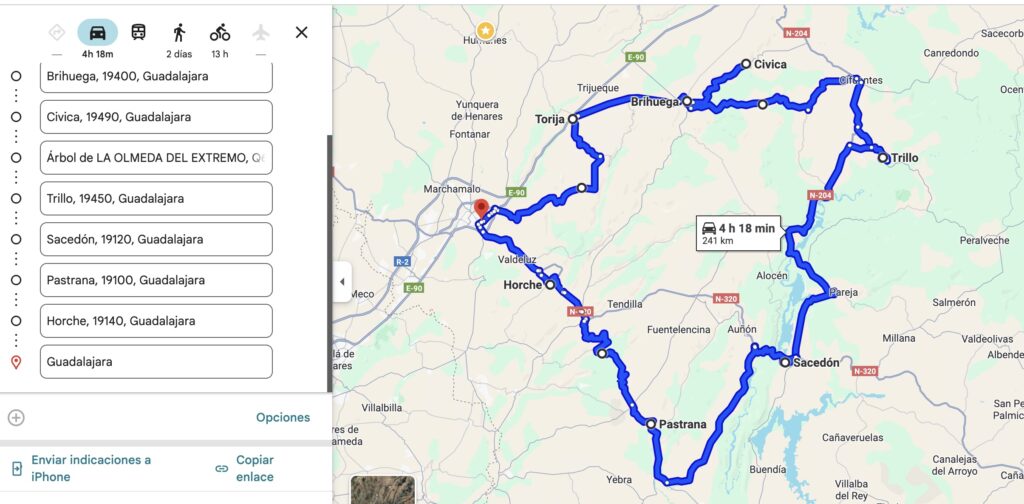Click the 4 h 18 min route label

click(738, 234)
